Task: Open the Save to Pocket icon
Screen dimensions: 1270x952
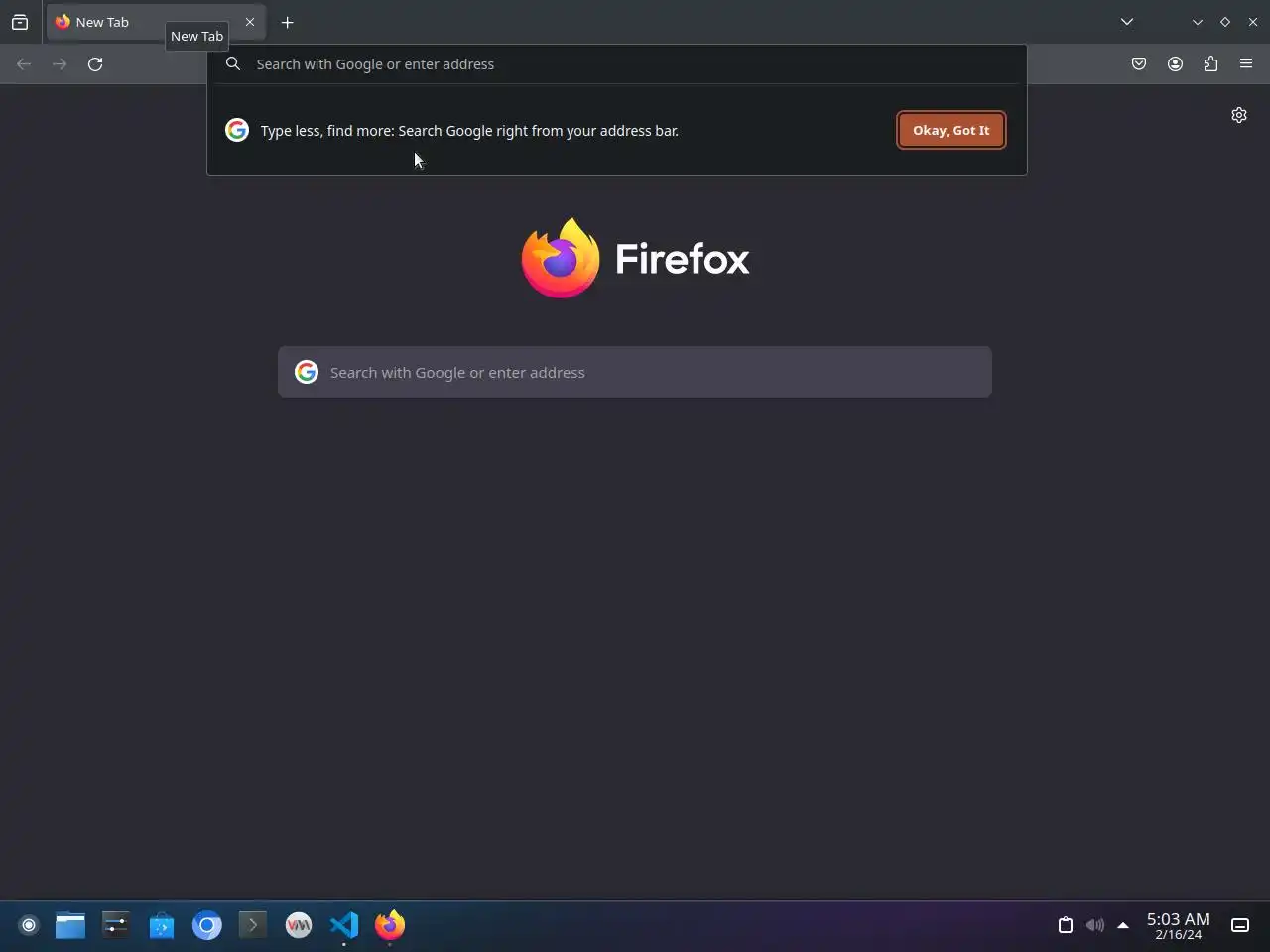Action: (1139, 64)
